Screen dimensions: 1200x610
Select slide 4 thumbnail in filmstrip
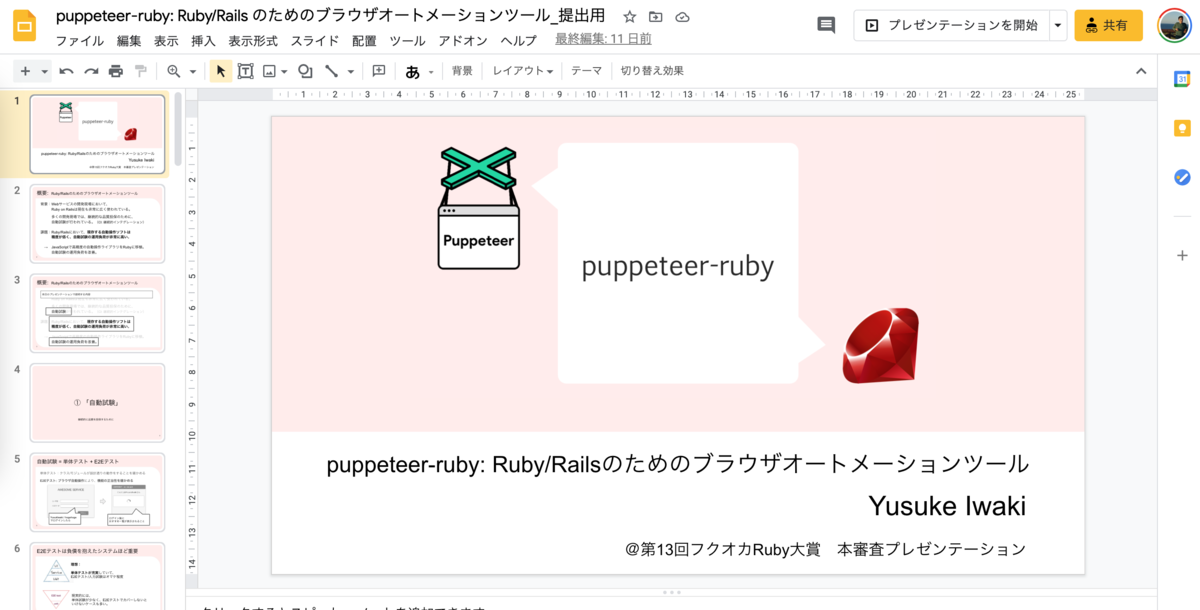98,403
